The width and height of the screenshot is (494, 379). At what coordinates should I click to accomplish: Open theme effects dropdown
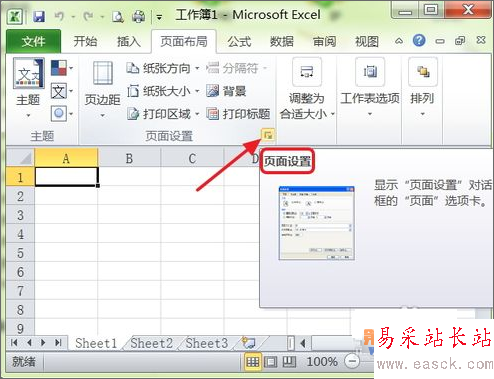(62, 114)
